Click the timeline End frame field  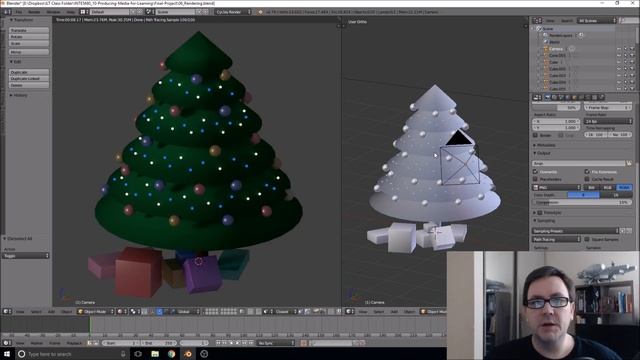(158, 343)
